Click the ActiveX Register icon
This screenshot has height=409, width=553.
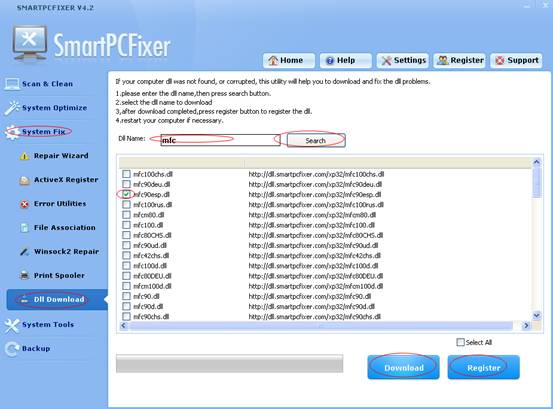click(24, 180)
